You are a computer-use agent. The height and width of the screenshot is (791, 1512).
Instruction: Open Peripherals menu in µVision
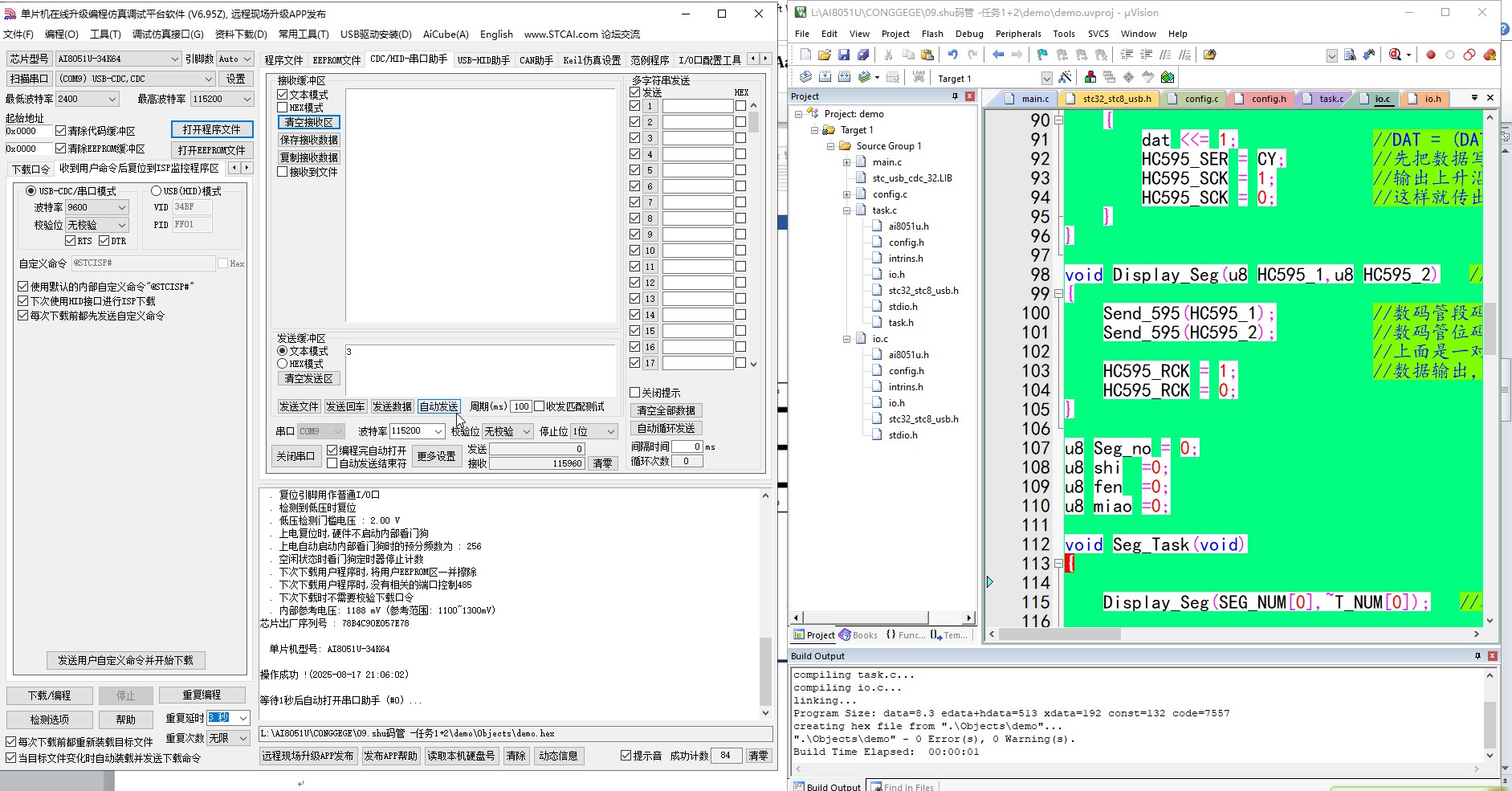[x=1018, y=34]
